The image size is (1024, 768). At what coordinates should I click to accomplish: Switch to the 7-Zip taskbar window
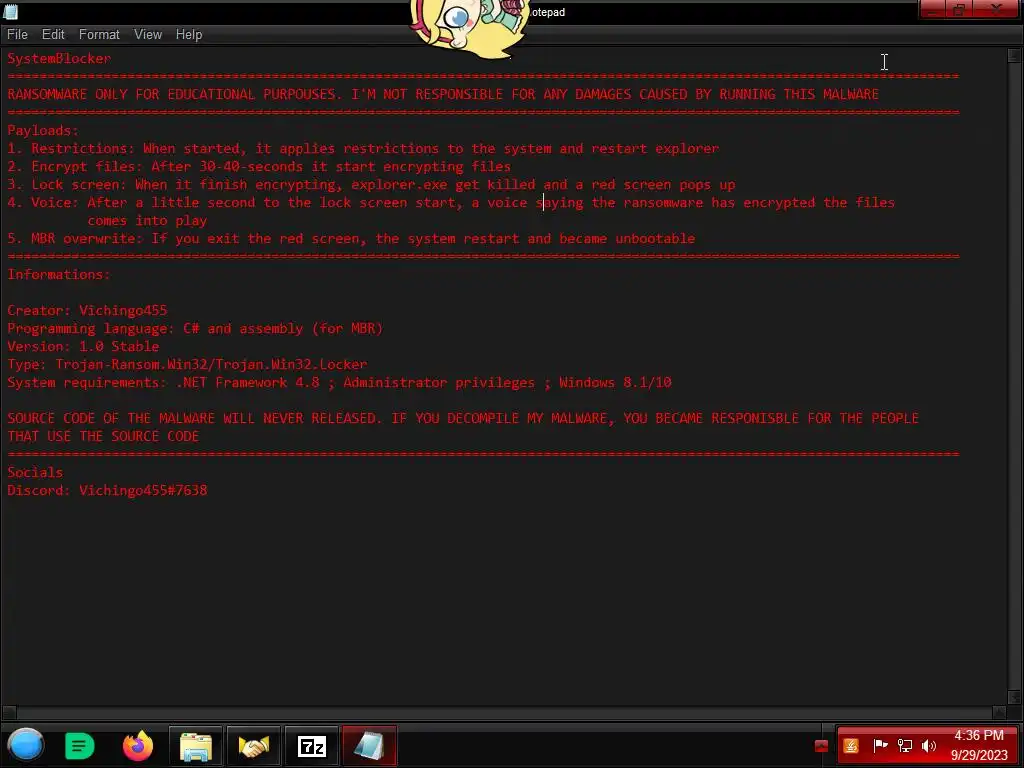pyautogui.click(x=312, y=746)
